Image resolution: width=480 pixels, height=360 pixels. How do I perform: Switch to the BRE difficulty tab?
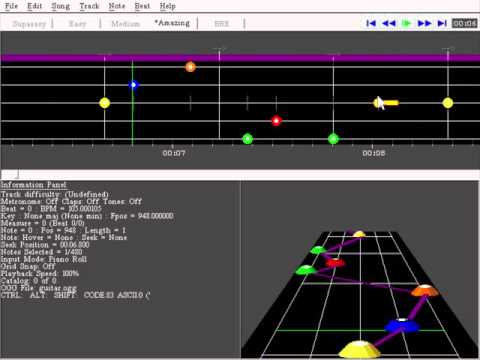click(221, 24)
